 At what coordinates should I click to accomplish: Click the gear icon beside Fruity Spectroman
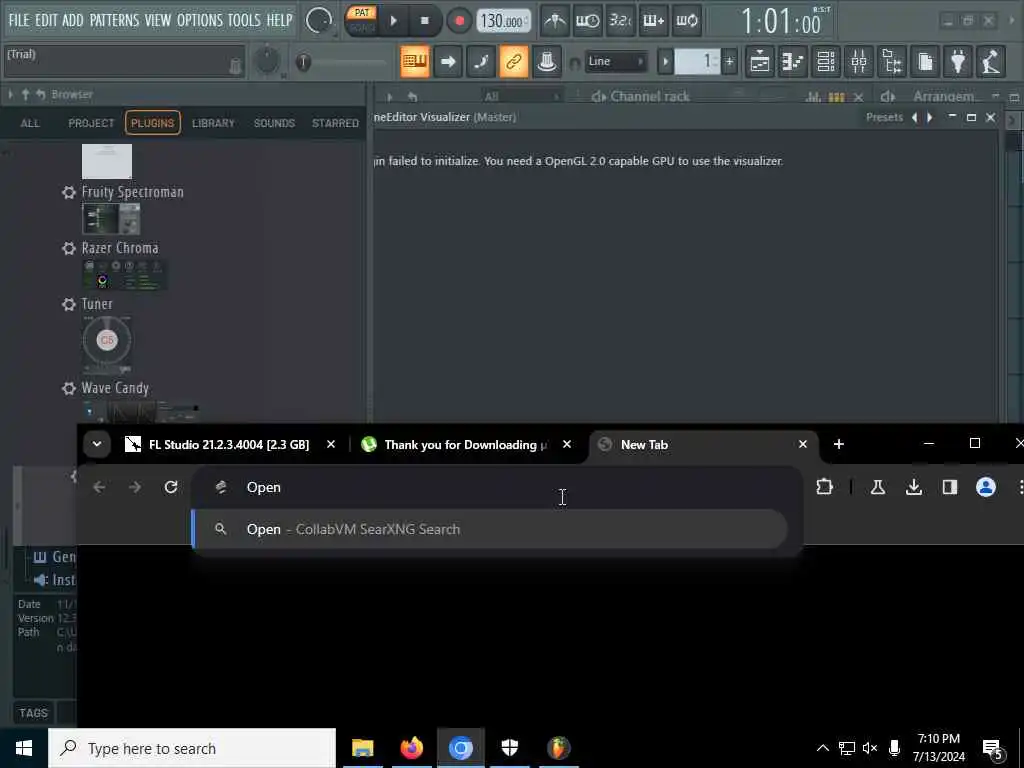click(69, 192)
